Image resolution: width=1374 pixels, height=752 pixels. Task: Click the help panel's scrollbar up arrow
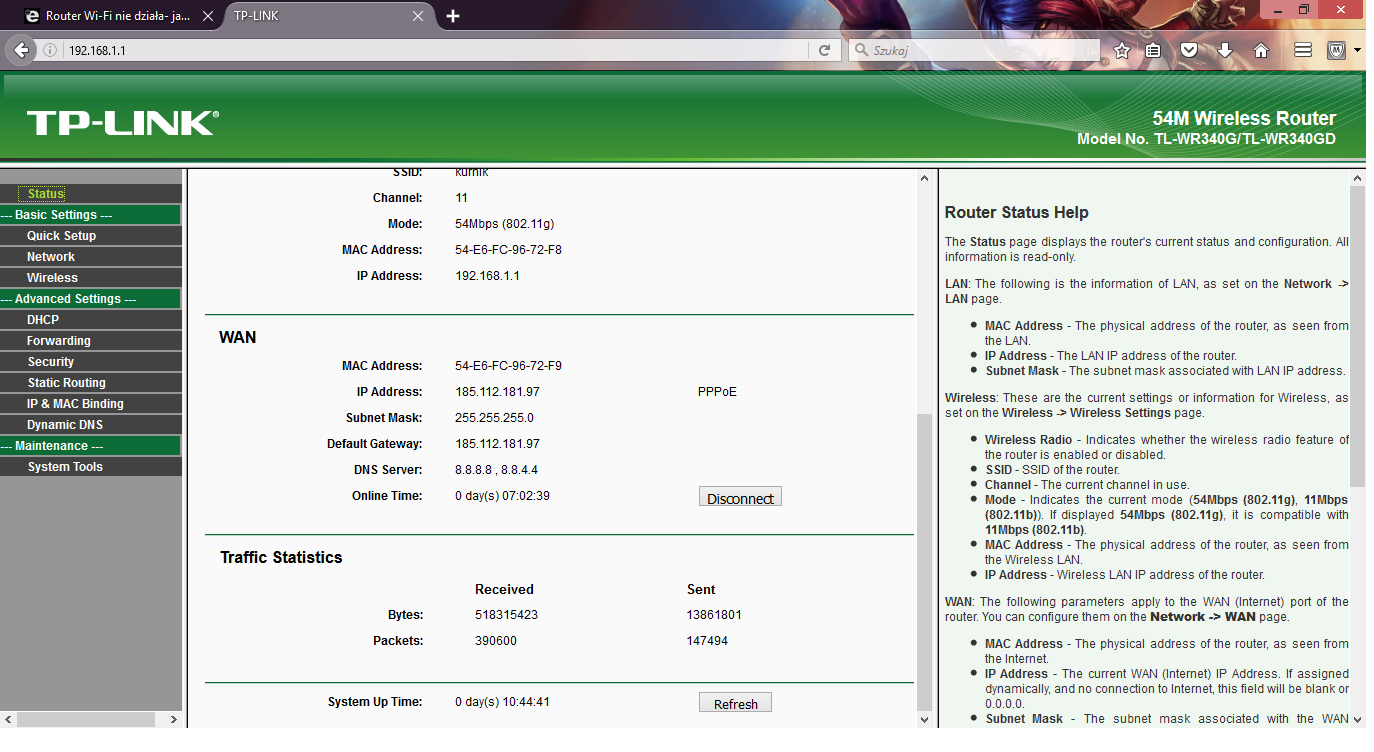tap(1357, 178)
